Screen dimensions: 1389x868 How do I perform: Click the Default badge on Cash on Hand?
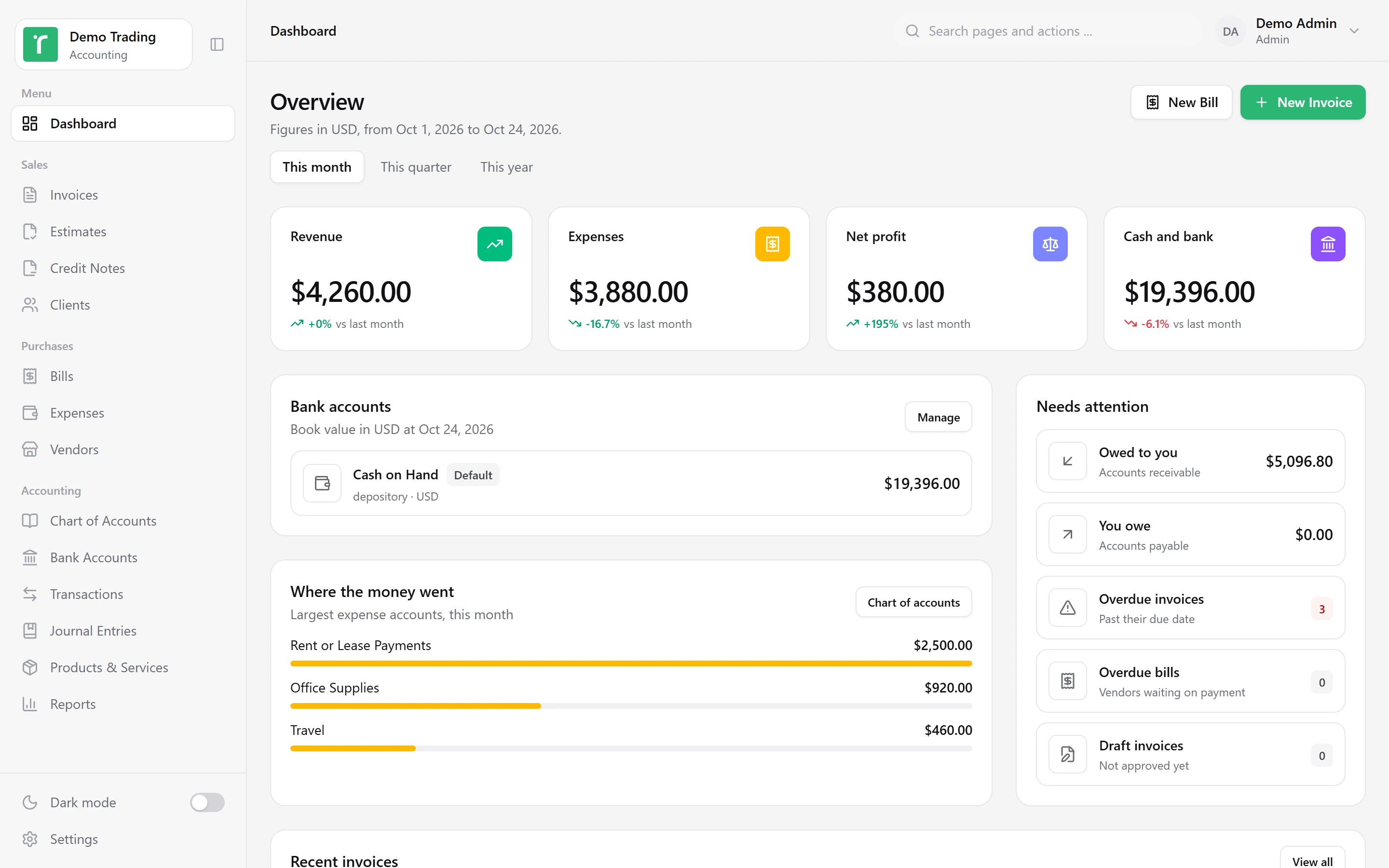(472, 475)
